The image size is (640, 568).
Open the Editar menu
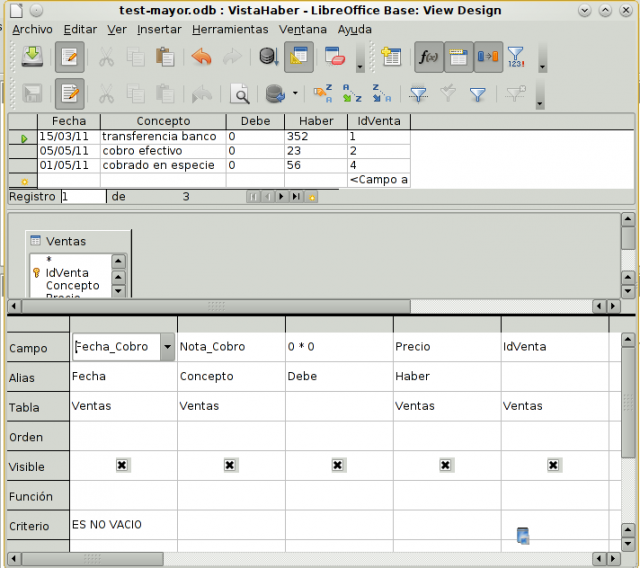coord(80,29)
